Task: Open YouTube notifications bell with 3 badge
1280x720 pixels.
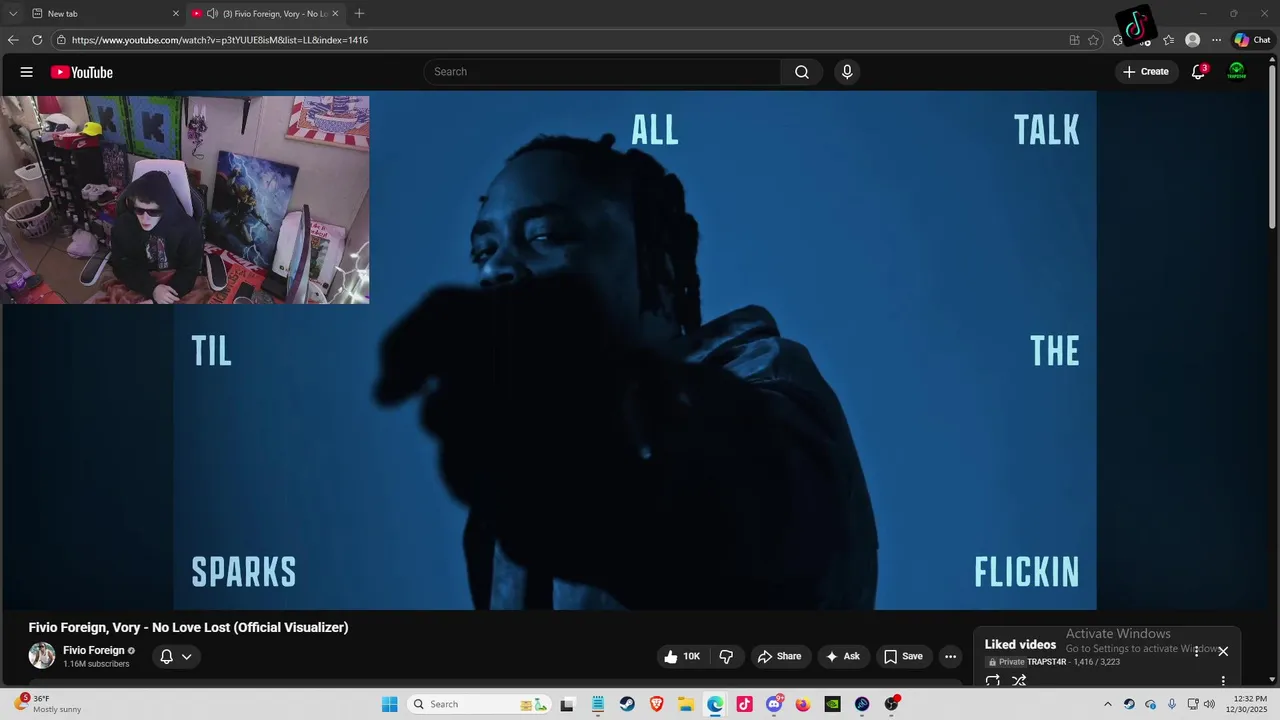Action: [x=1198, y=72]
